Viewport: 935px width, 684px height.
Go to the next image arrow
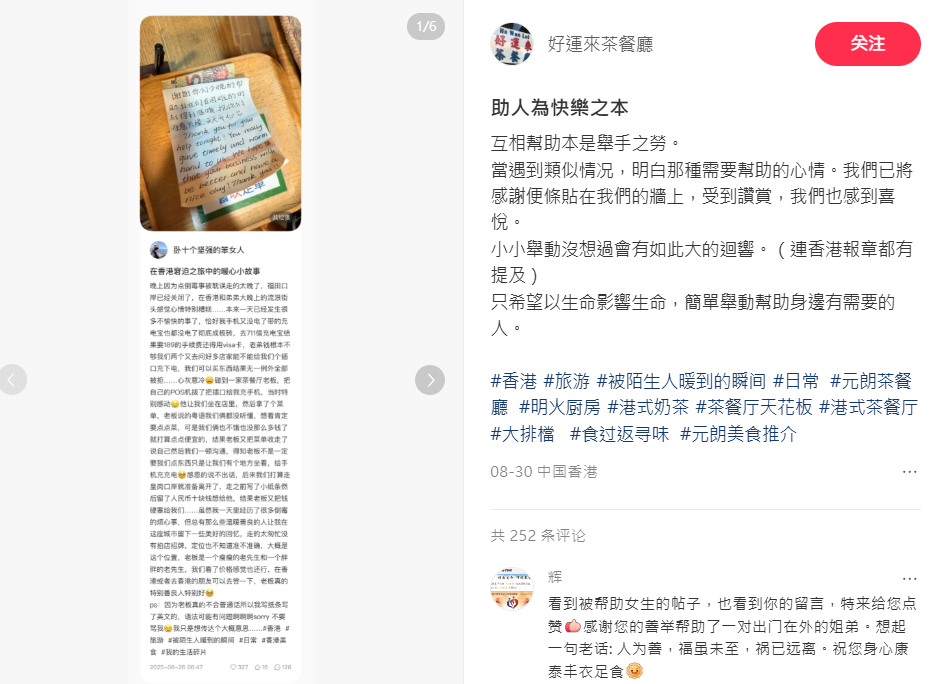click(430, 380)
